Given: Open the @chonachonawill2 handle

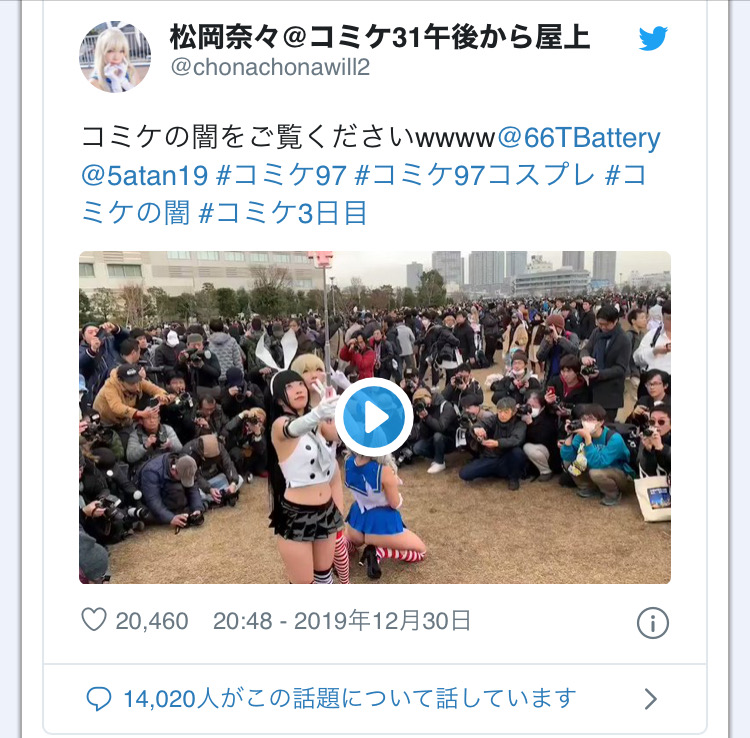Looking at the screenshot, I should tap(270, 67).
